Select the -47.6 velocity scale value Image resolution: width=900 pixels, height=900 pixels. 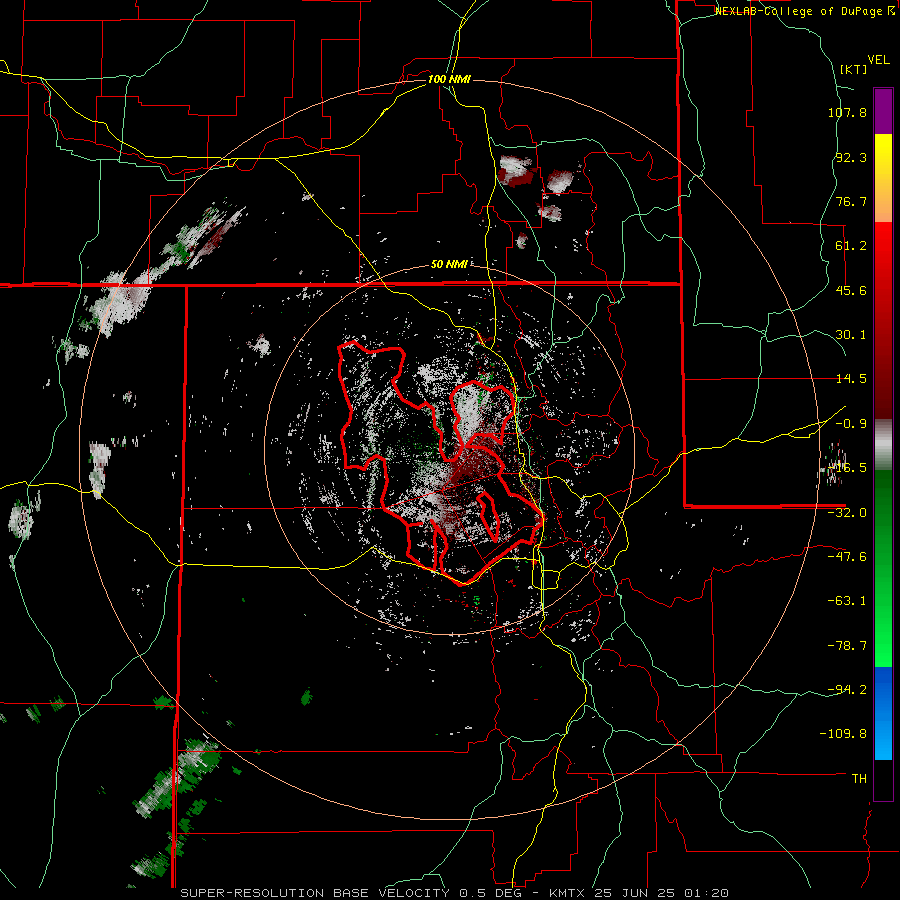(x=847, y=557)
